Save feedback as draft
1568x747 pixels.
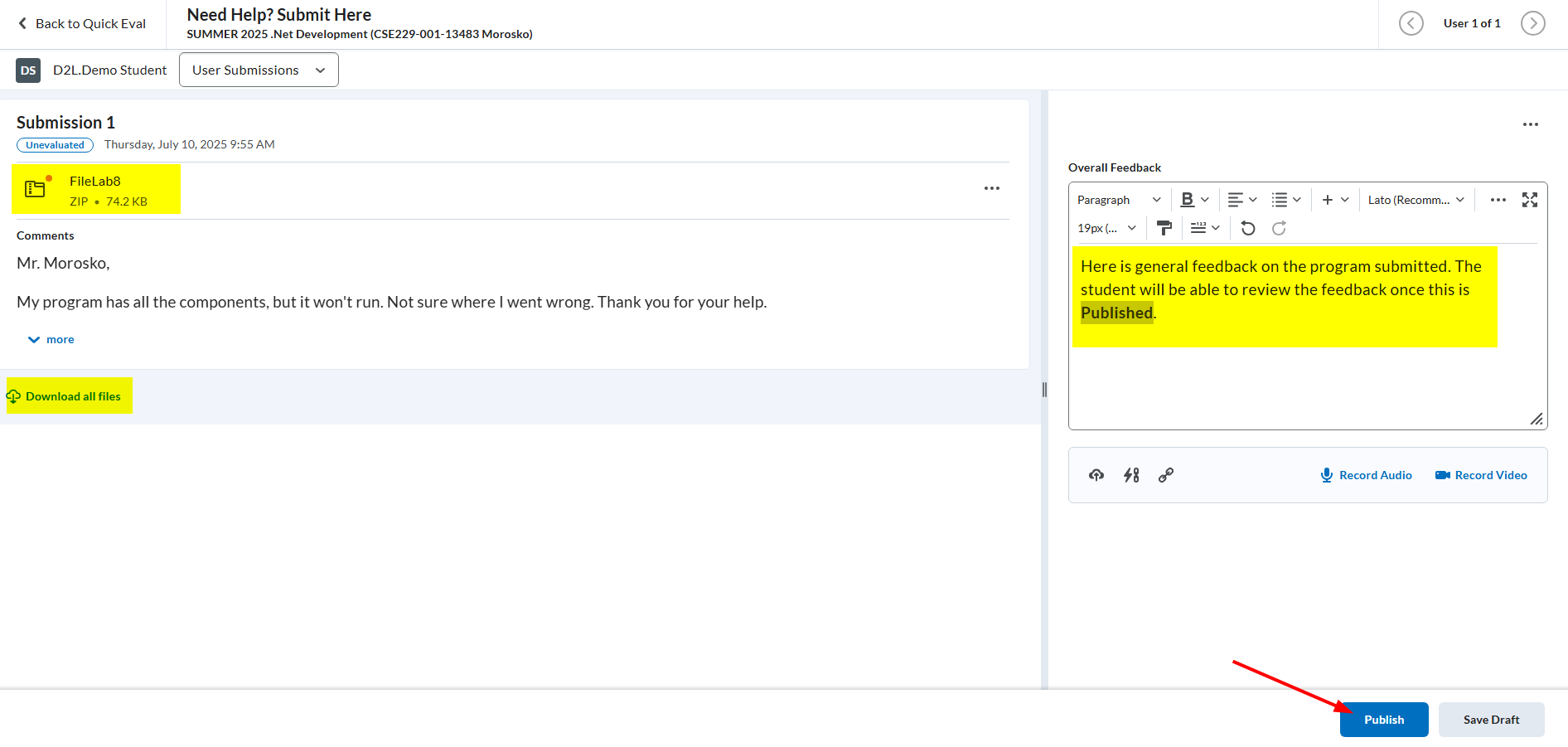(x=1491, y=720)
